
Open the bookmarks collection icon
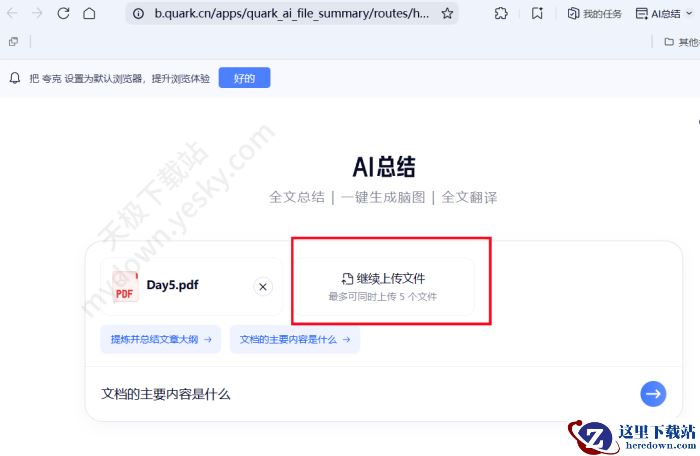click(537, 14)
